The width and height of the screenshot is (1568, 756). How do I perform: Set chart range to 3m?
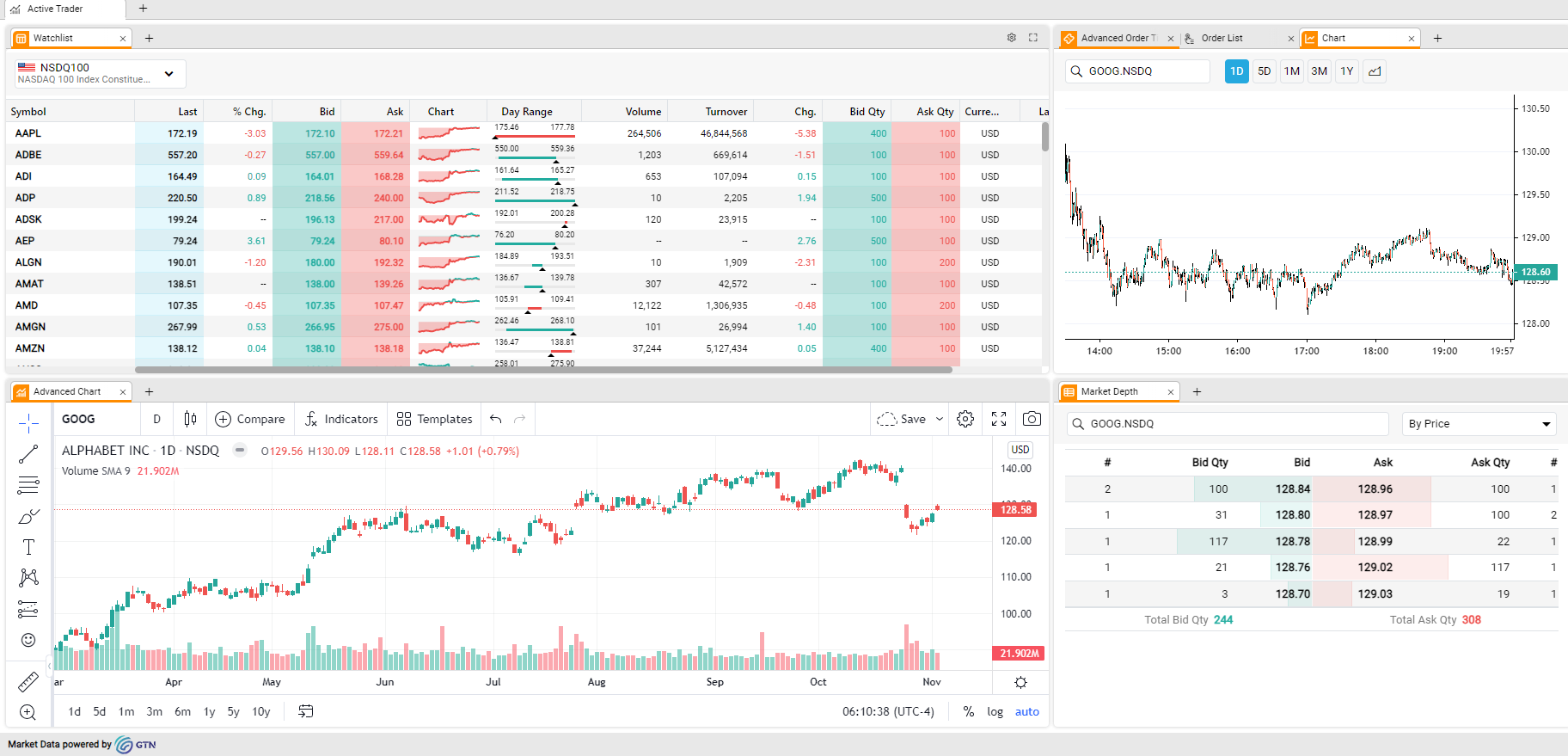pyautogui.click(x=155, y=711)
